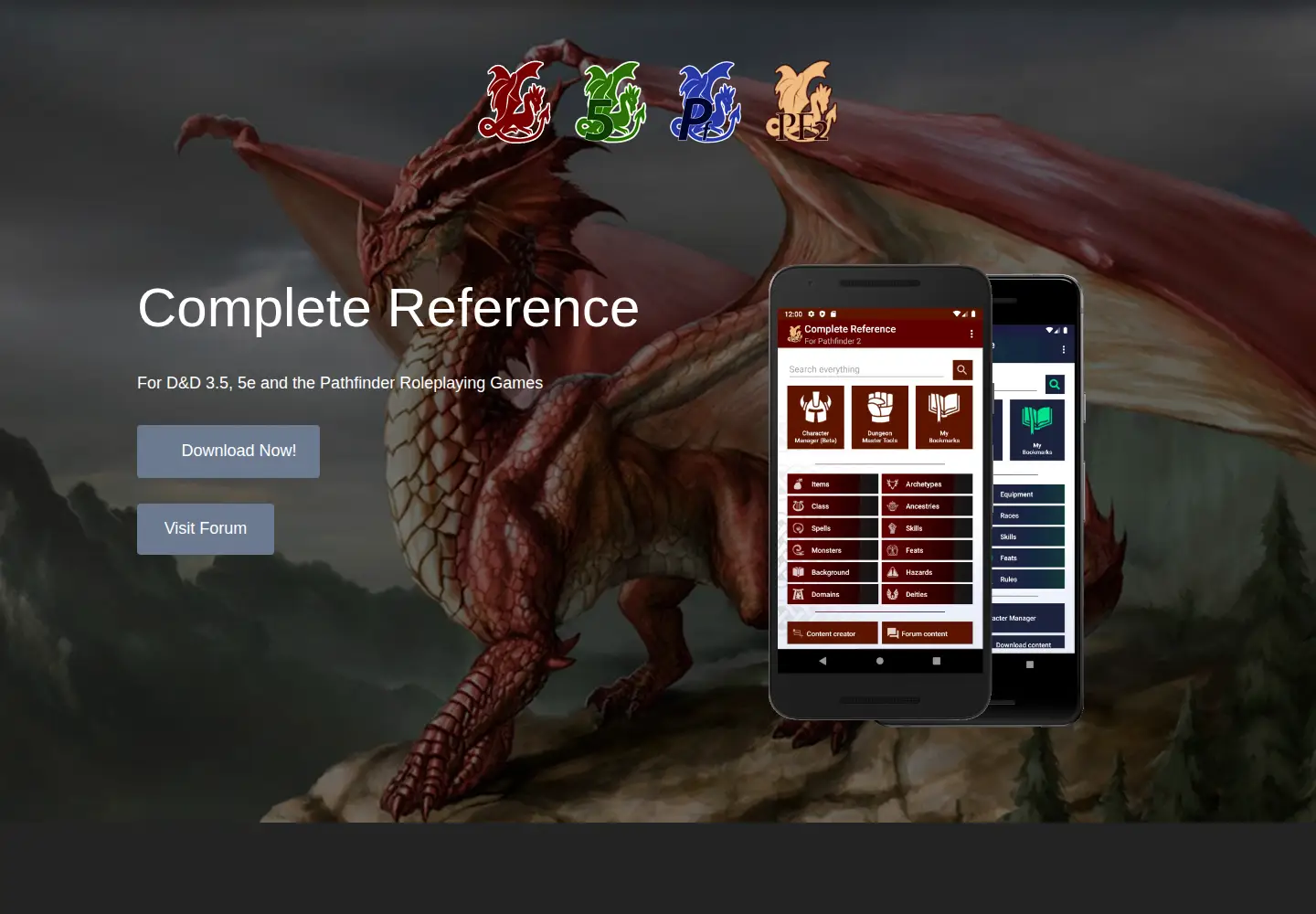Open My Bookmarks tile in front phone
The image size is (1316, 914).
[944, 417]
